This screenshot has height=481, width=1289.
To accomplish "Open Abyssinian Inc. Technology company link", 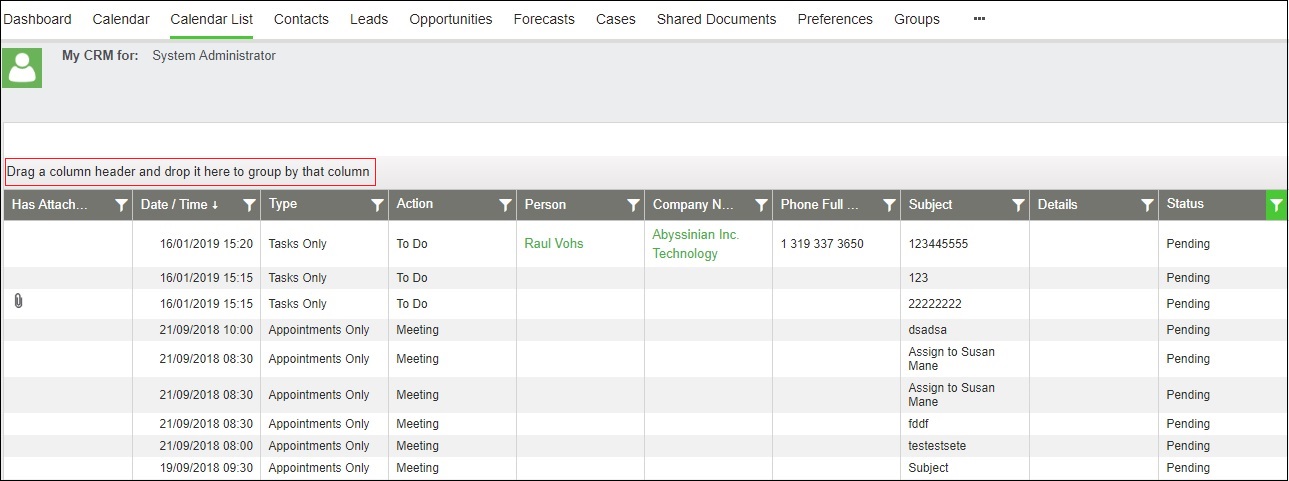I will (x=695, y=244).
